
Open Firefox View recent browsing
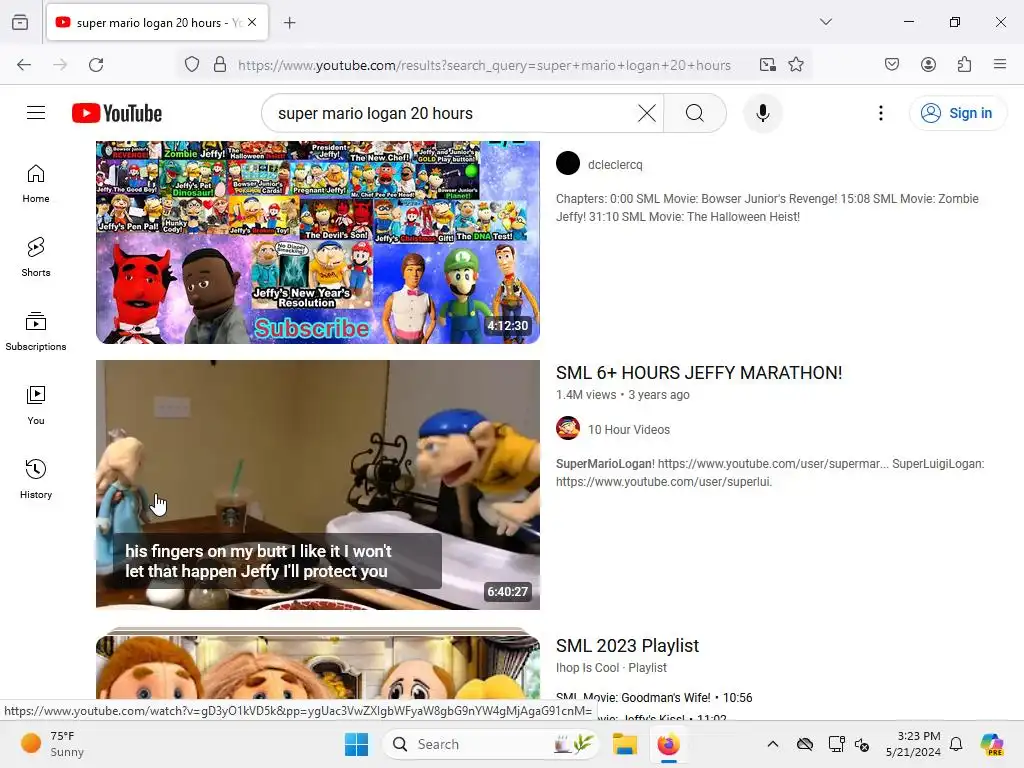pos(20,23)
